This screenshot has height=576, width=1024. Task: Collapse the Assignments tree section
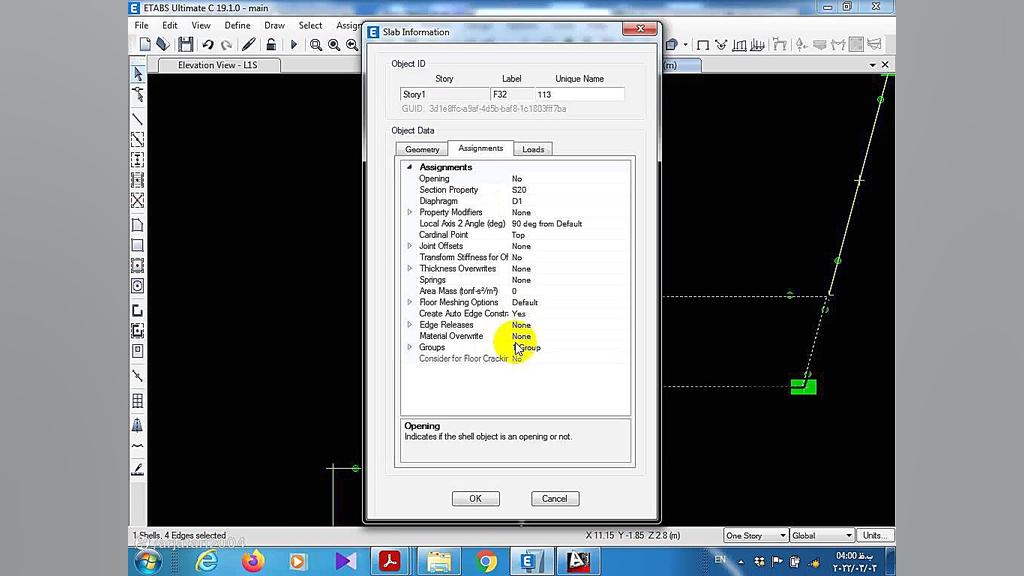coord(409,167)
